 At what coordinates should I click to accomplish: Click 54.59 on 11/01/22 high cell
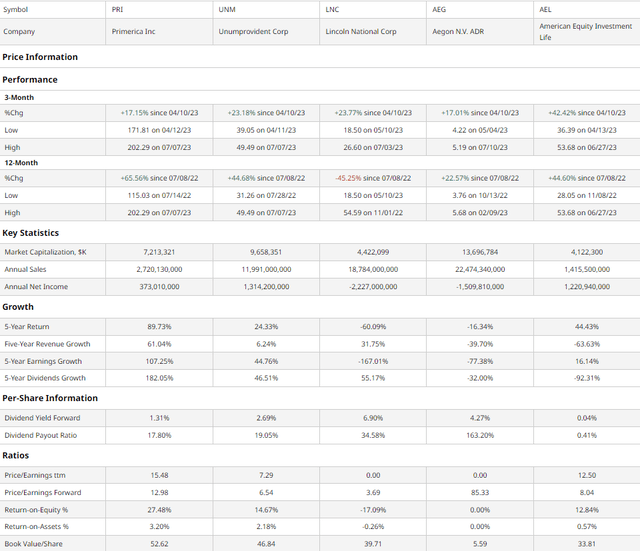click(x=373, y=213)
